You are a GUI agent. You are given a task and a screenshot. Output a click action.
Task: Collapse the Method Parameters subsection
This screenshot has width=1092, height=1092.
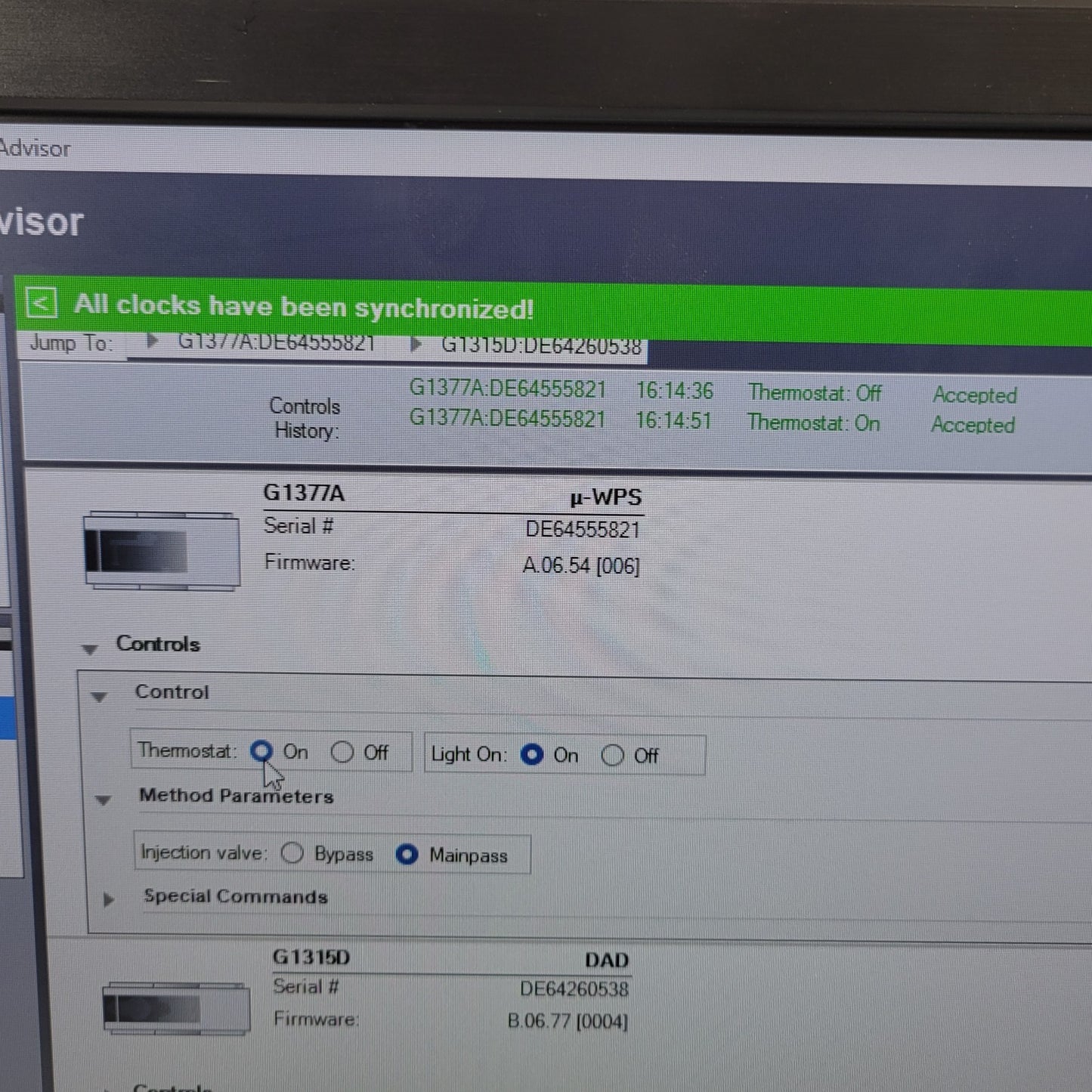[104, 800]
